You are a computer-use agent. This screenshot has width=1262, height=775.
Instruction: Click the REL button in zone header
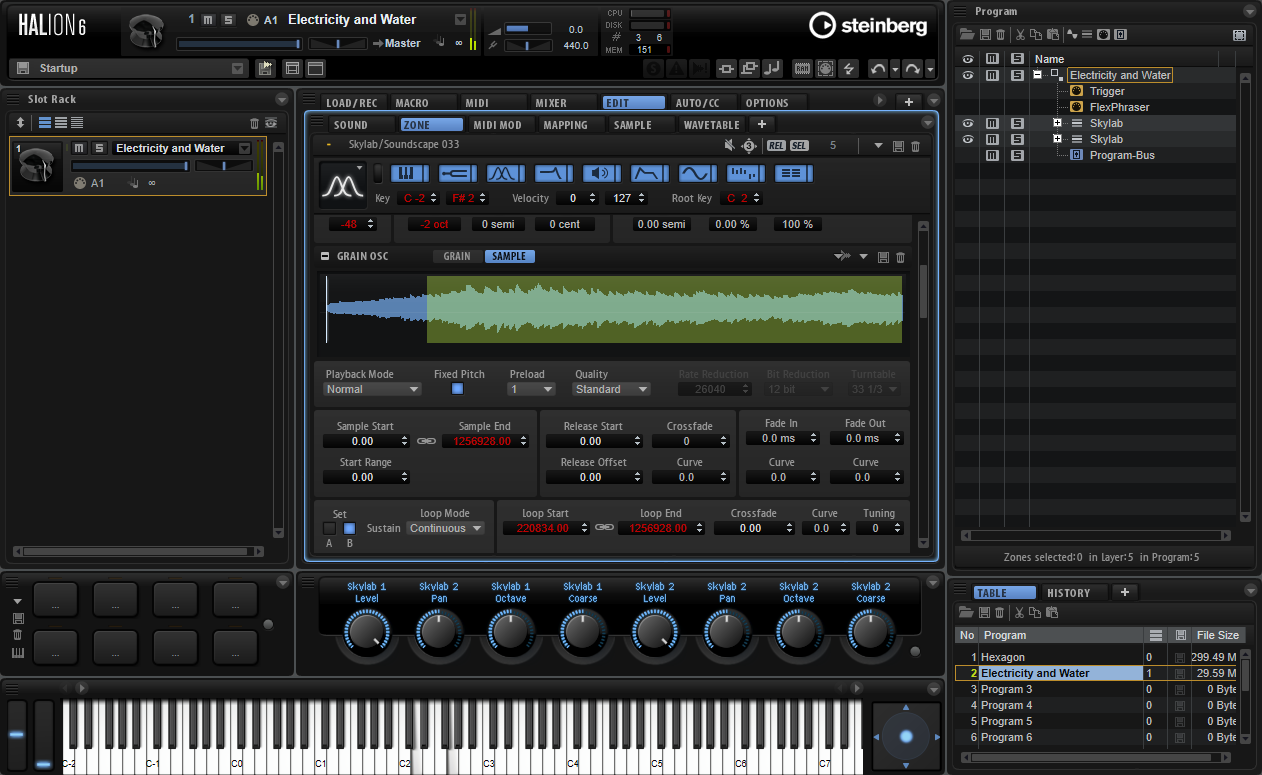(x=776, y=146)
